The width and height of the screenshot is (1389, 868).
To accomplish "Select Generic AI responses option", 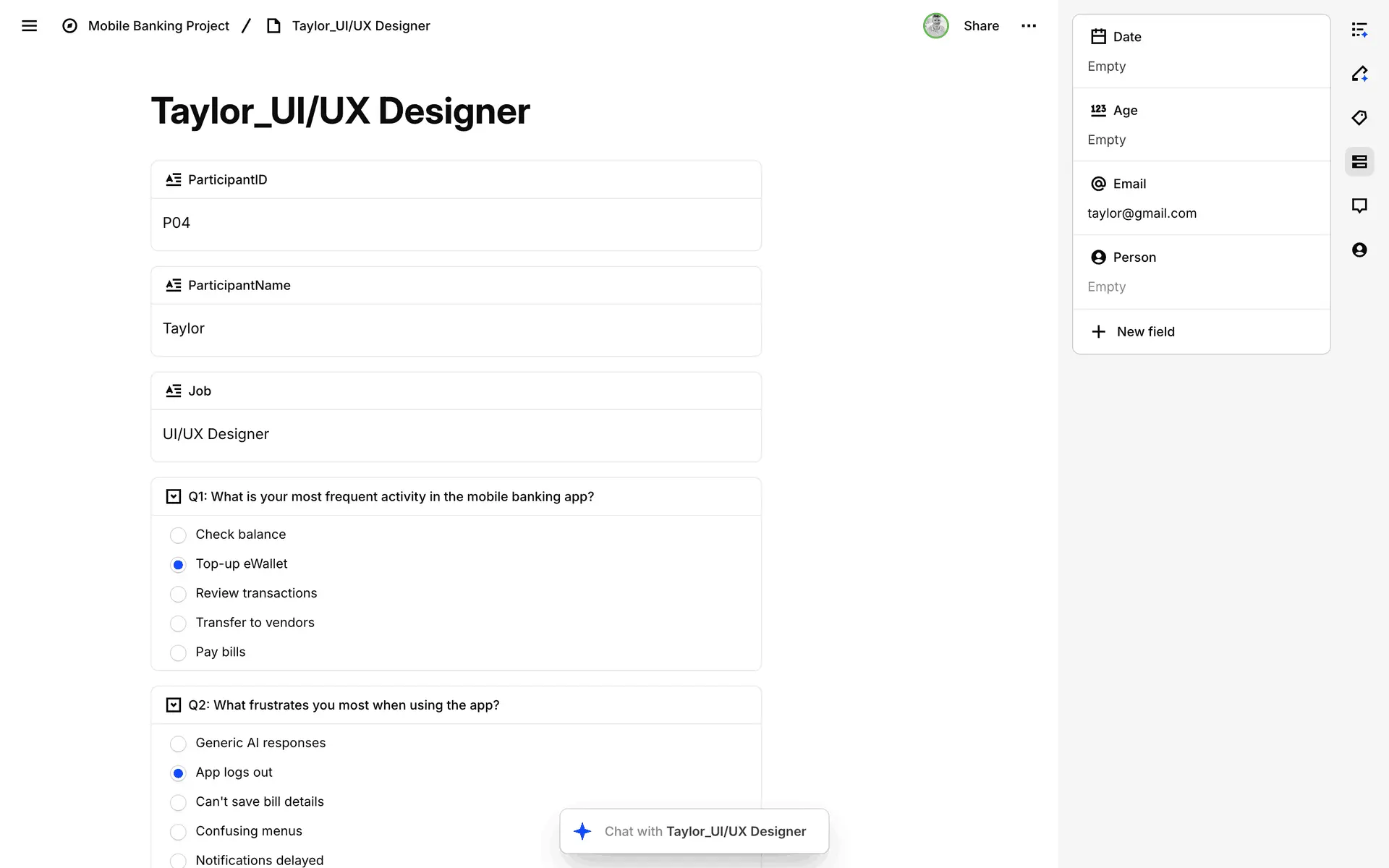I will 178,744.
